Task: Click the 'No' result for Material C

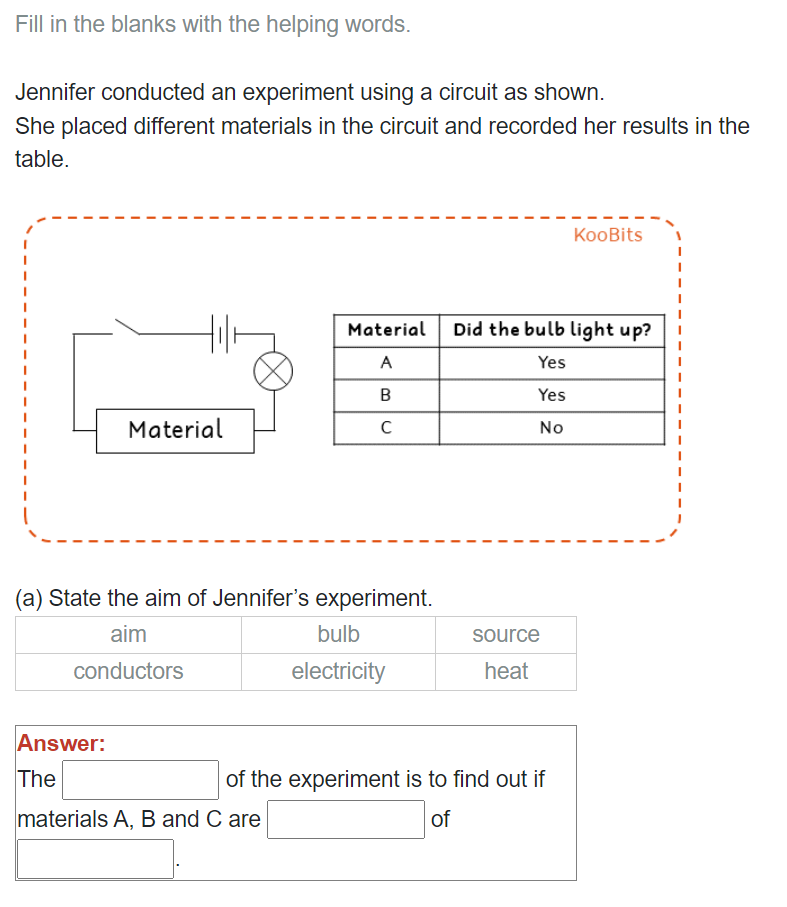Action: point(551,428)
